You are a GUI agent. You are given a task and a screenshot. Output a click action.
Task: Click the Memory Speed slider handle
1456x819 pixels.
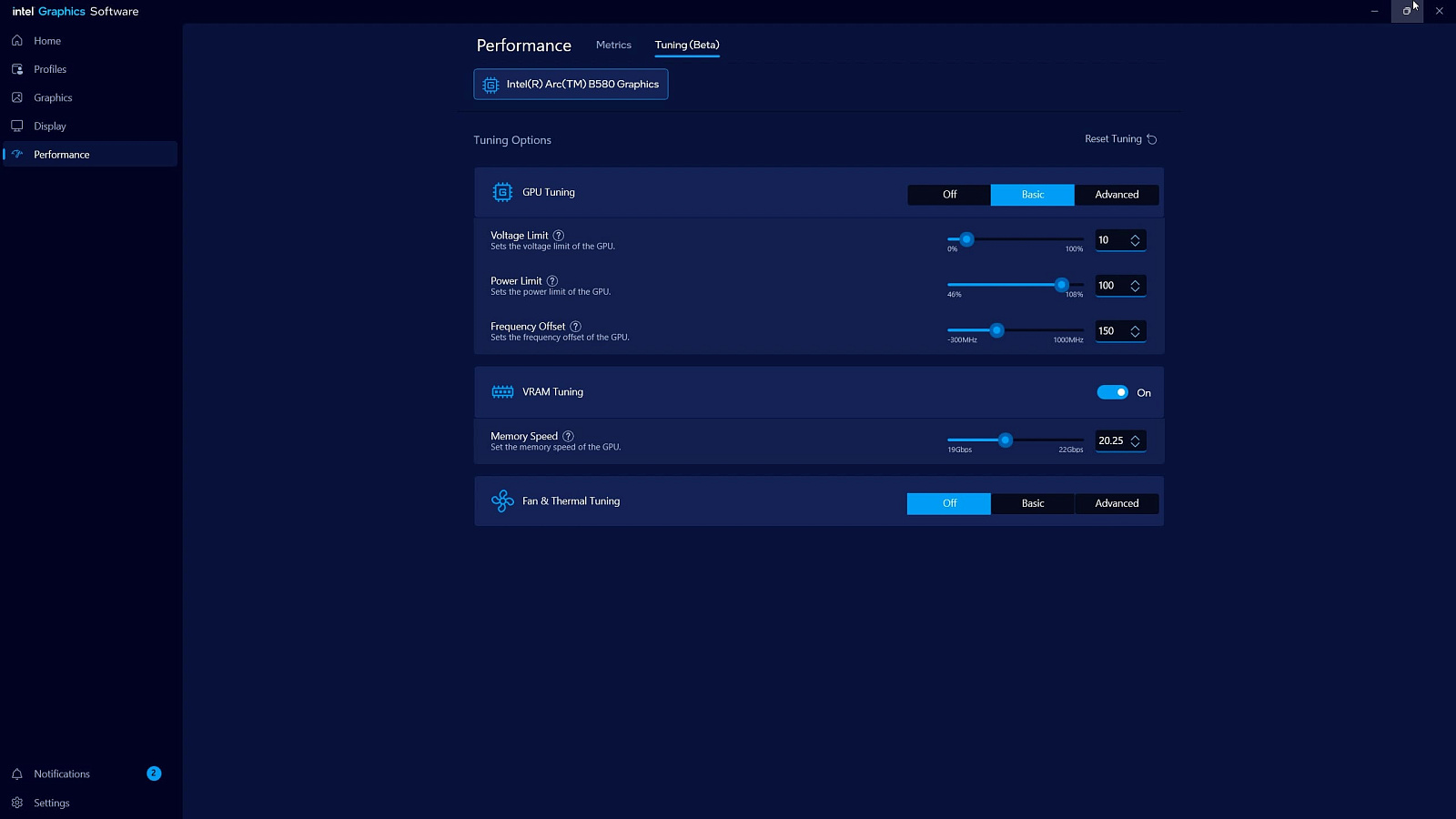coord(1005,440)
